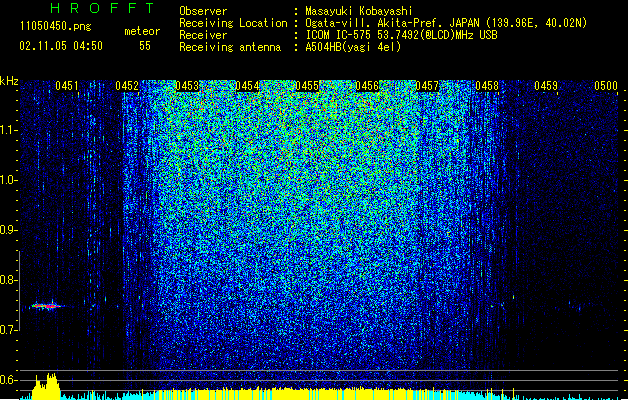629x400 pixels.
Task: Click the yellow signal-level peak at lower left
Action: [x=46, y=386]
